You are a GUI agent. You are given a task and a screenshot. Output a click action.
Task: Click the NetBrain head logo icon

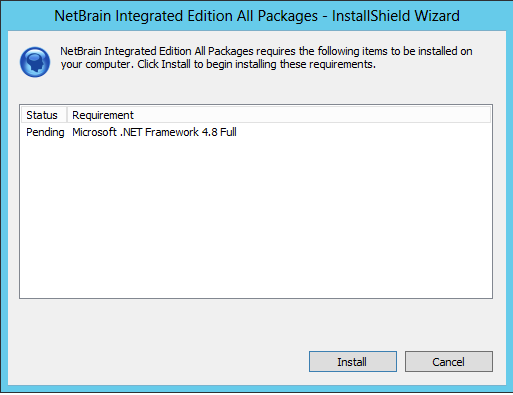coord(35,62)
